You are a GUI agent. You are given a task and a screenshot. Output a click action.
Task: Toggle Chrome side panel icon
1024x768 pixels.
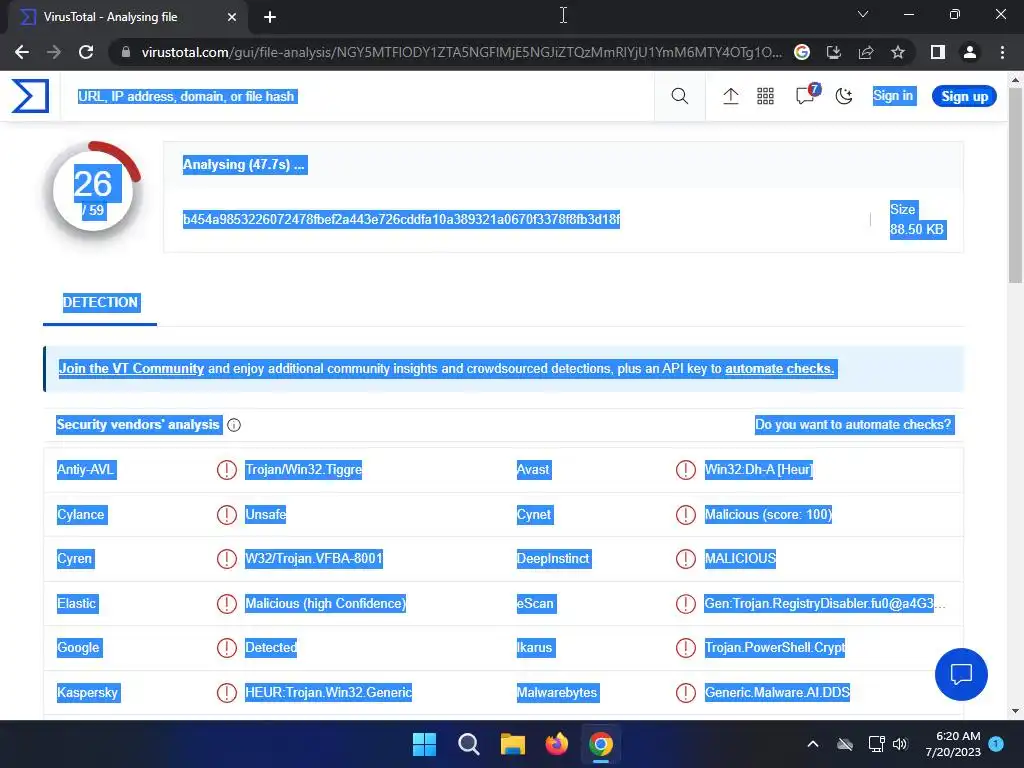pyautogui.click(x=937, y=52)
